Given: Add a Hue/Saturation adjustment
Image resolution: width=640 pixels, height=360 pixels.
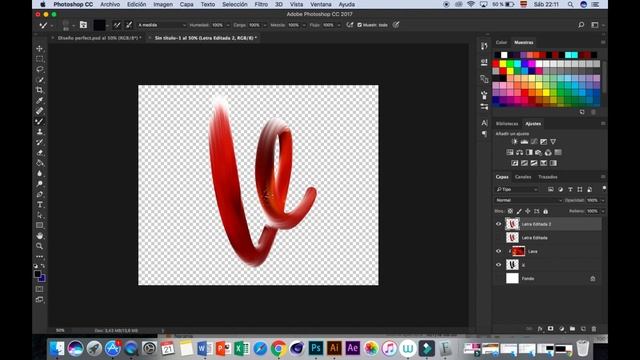Looking at the screenshot, I should click(510, 152).
